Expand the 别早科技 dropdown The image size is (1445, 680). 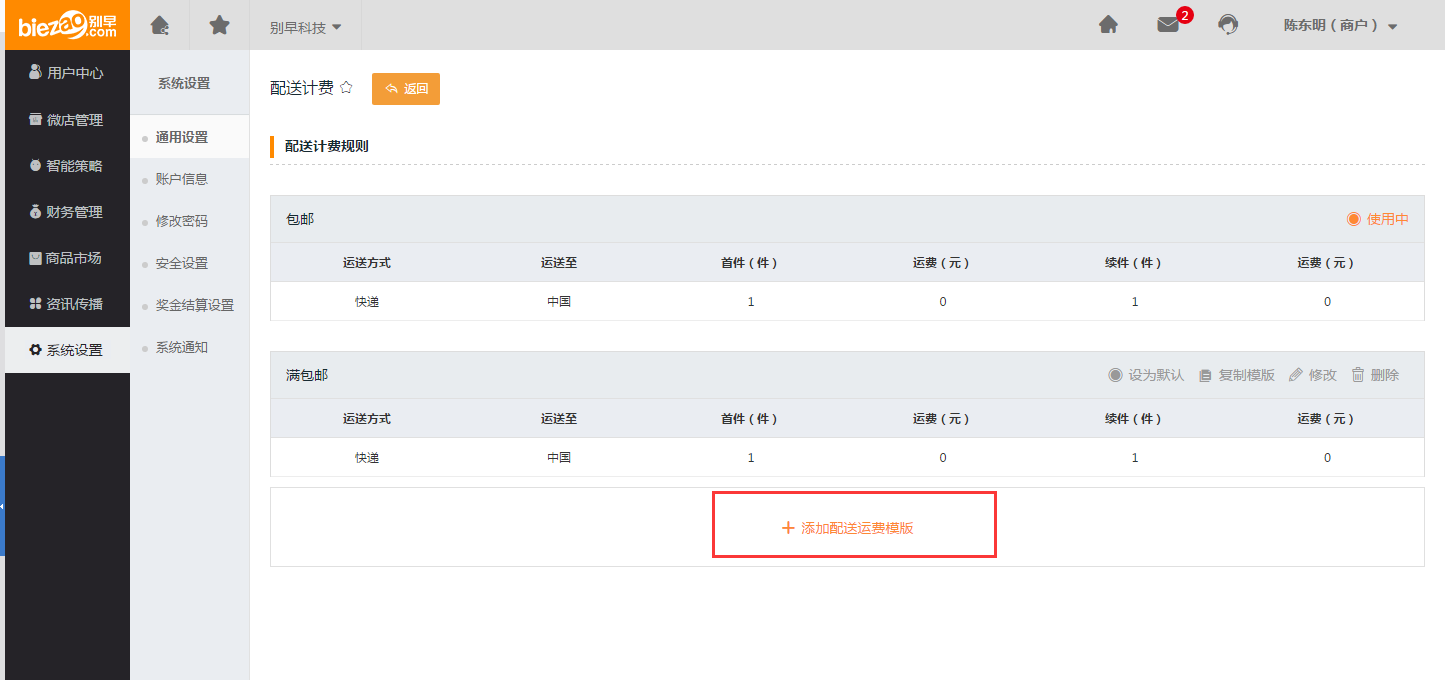tap(305, 27)
